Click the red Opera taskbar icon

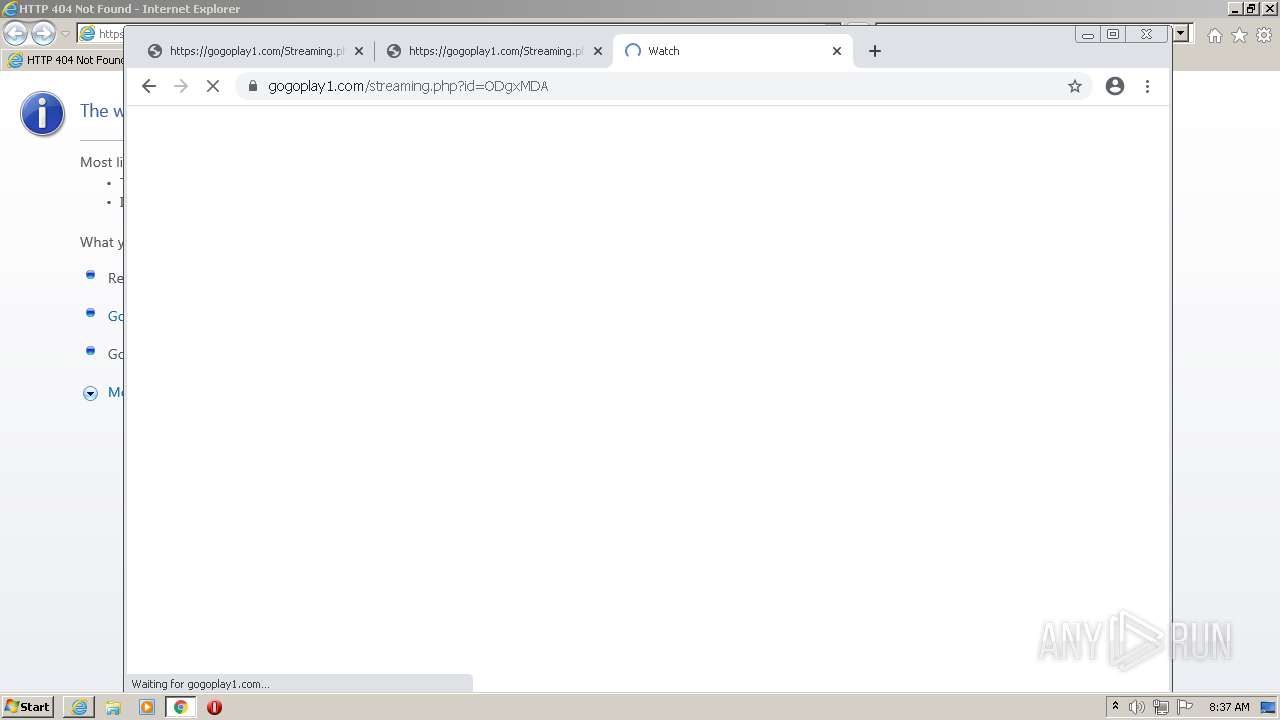click(214, 707)
